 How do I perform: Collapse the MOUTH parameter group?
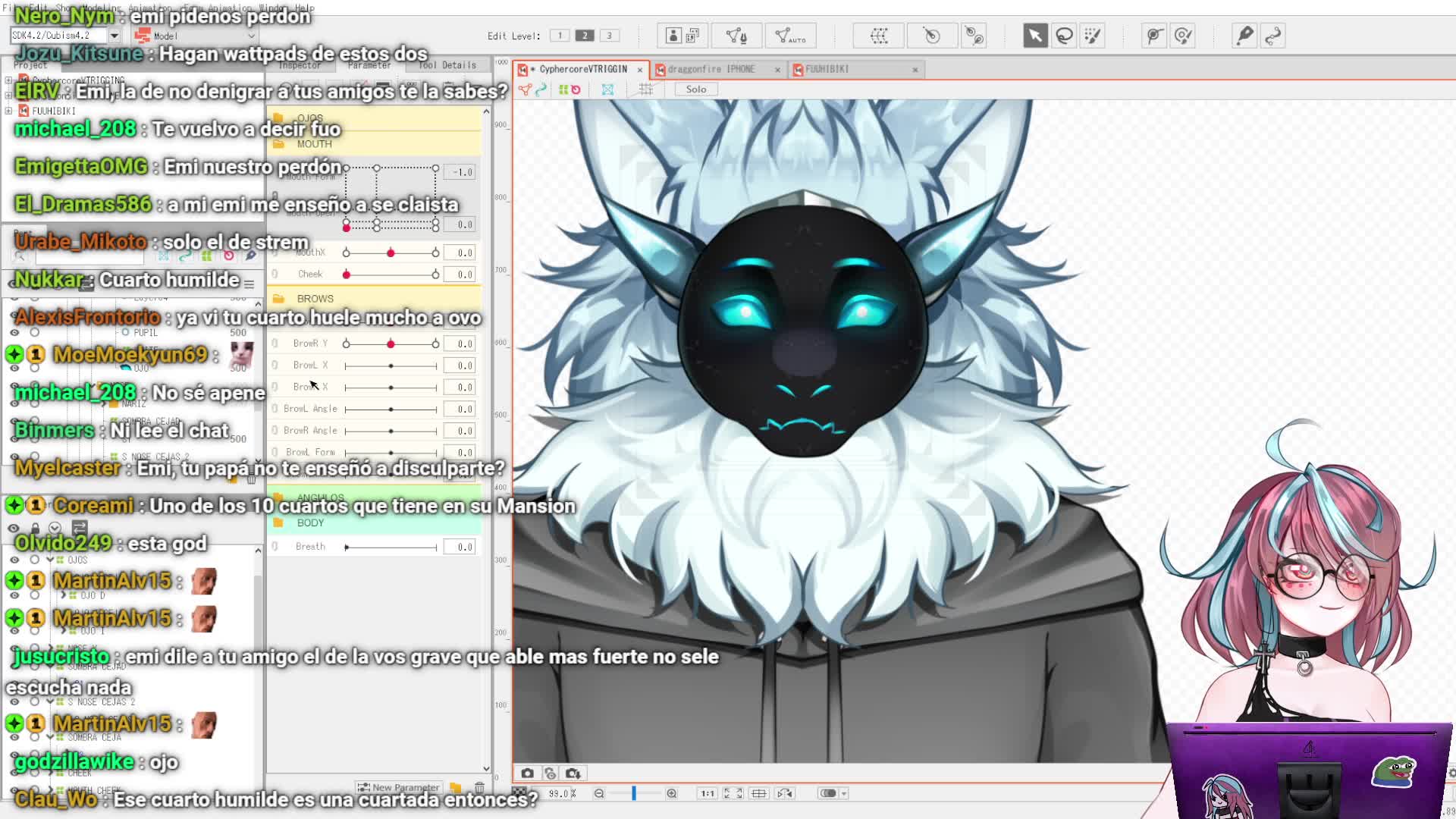(278, 144)
